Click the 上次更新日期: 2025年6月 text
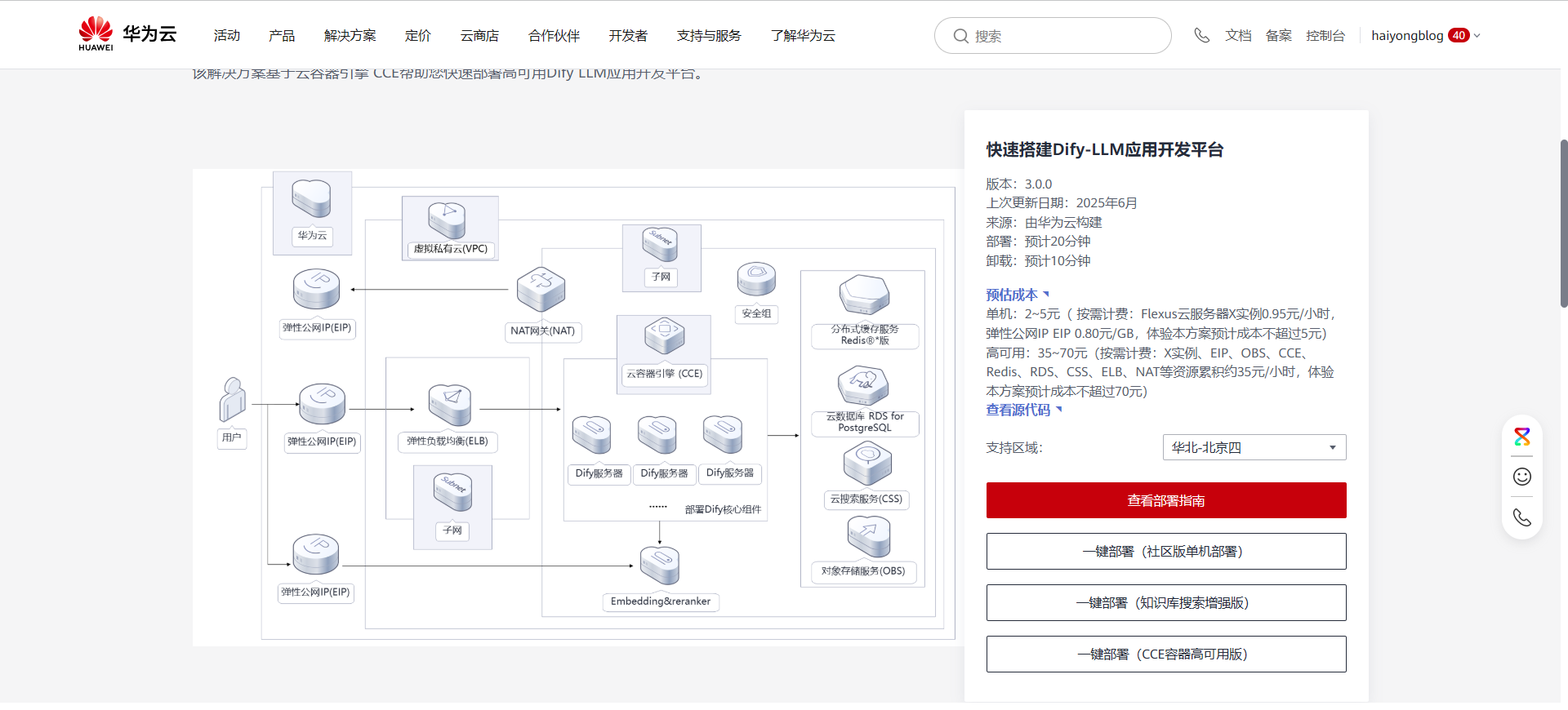 tap(1062, 202)
